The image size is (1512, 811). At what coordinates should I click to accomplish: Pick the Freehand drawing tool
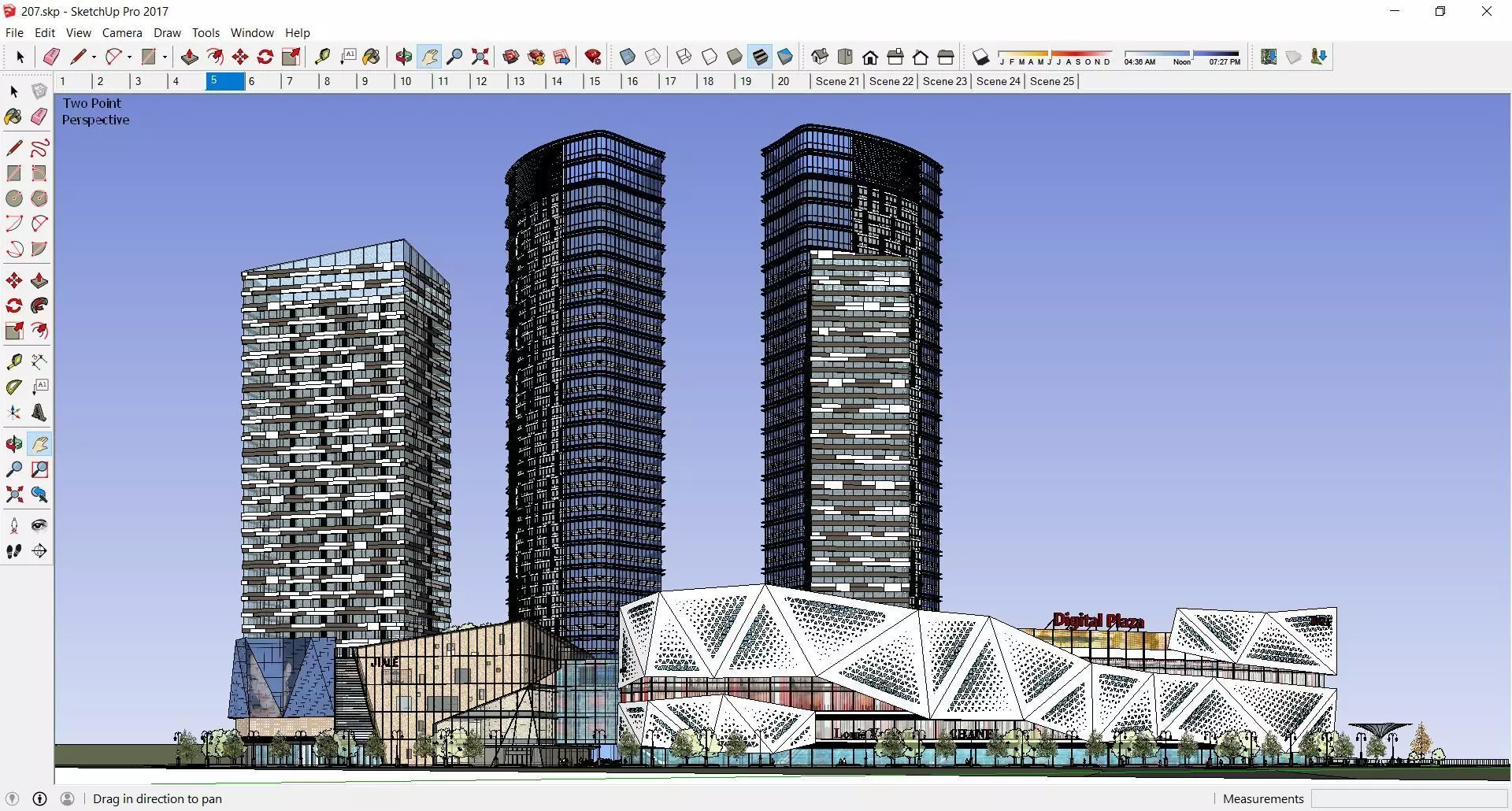tap(39, 148)
